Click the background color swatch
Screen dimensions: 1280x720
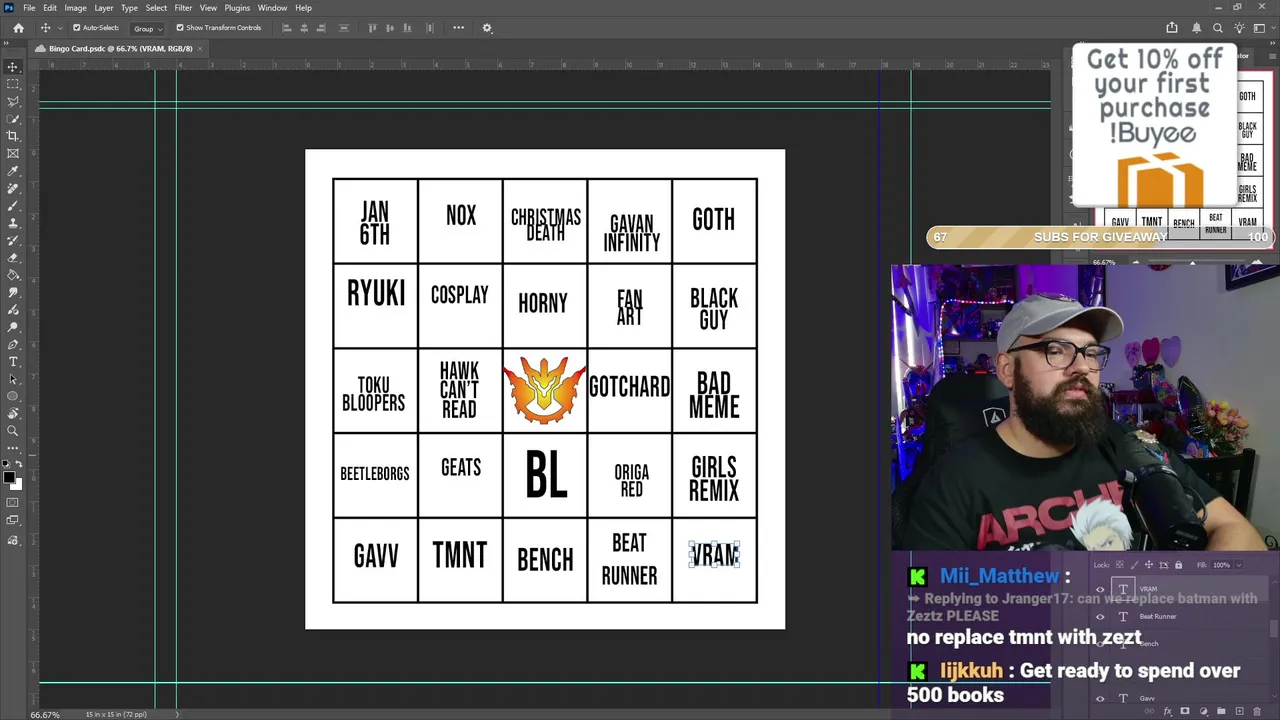tap(18, 485)
